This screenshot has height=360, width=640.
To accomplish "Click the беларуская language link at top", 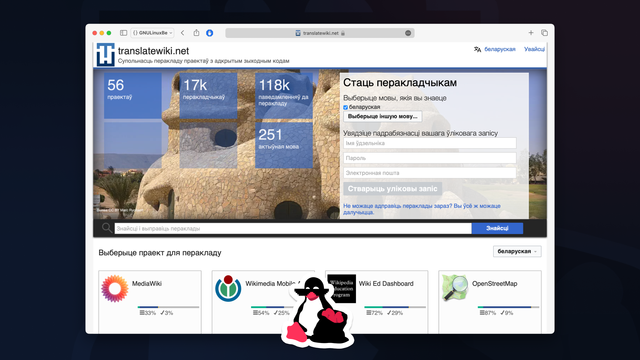I will 500,49.
